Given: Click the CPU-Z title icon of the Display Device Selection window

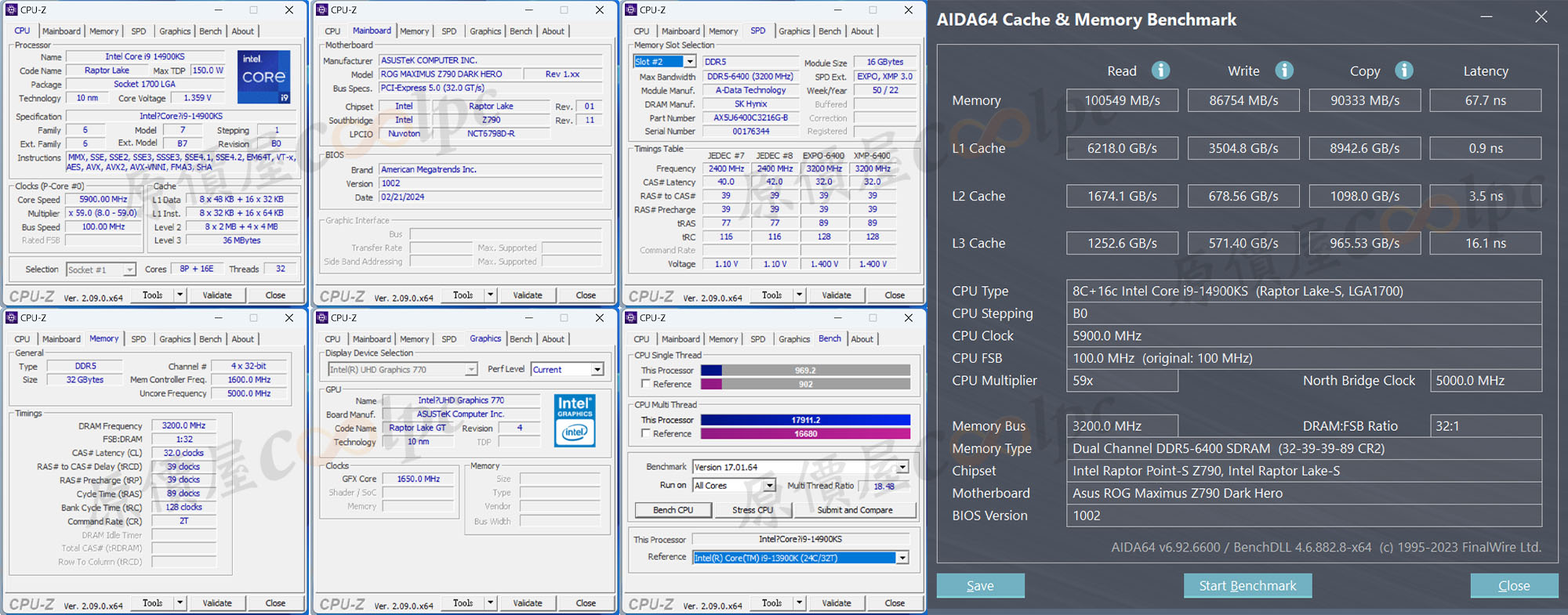Looking at the screenshot, I should click(x=322, y=318).
